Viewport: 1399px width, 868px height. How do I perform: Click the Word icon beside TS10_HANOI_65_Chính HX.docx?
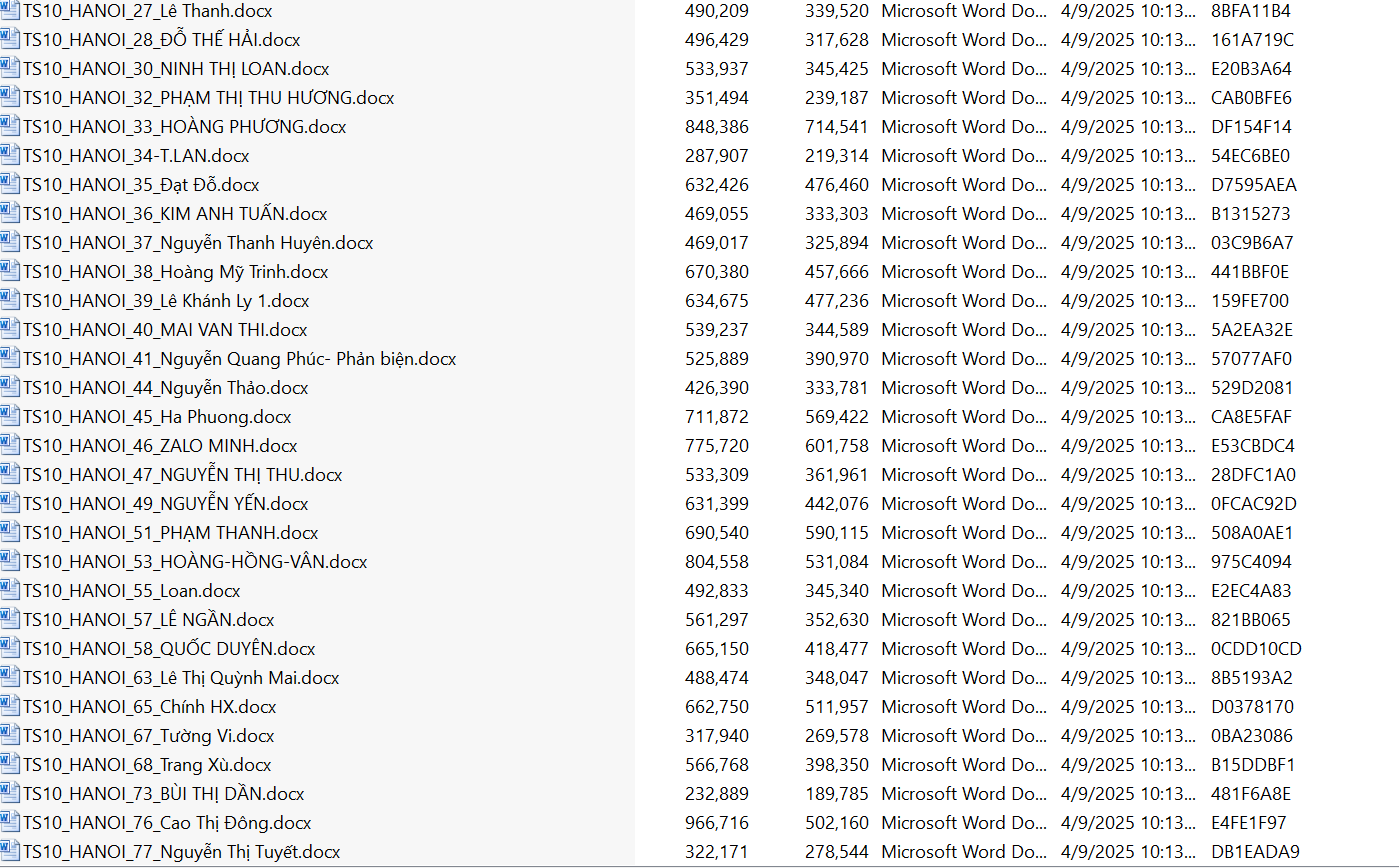pyautogui.click(x=10, y=707)
